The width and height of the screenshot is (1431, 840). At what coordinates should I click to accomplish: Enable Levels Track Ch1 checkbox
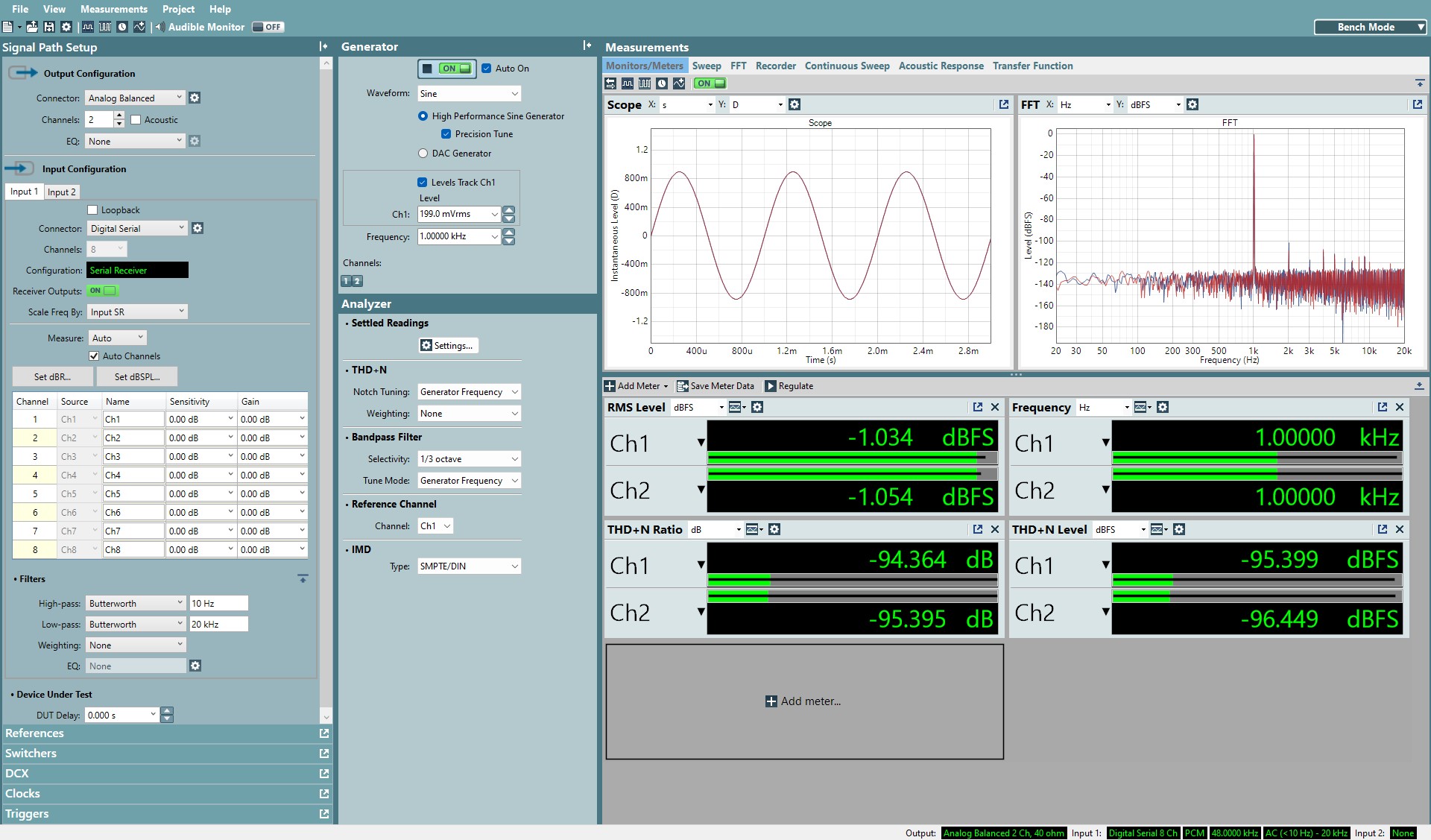pyautogui.click(x=421, y=181)
